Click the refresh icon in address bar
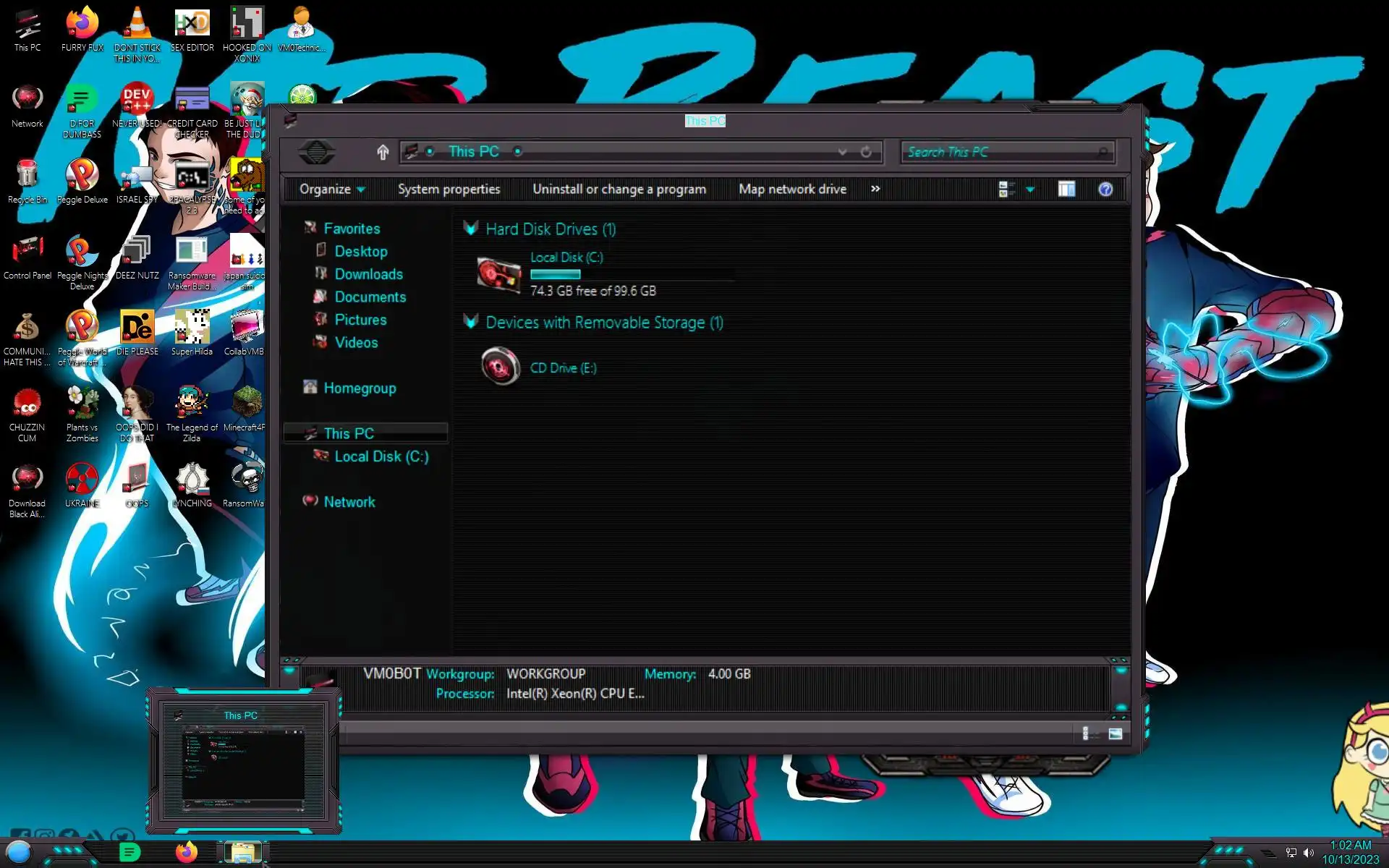Viewport: 1389px width, 868px height. (866, 152)
